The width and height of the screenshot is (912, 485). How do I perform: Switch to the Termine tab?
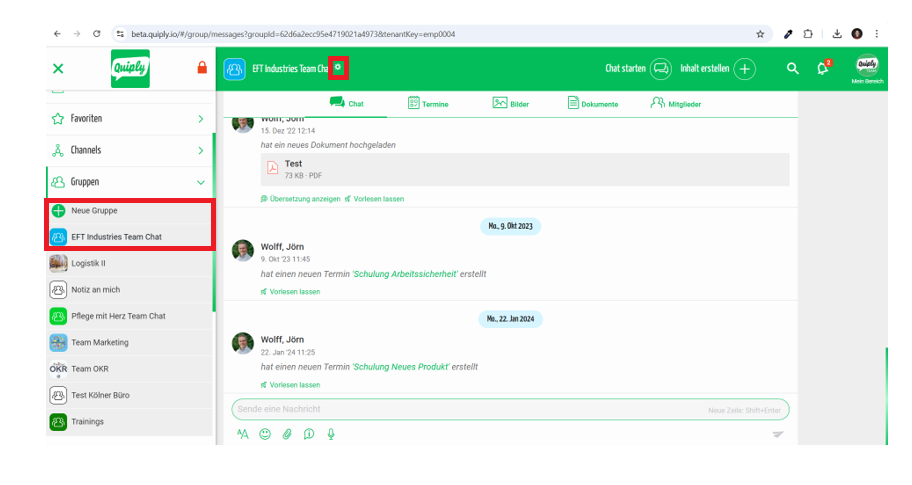(428, 104)
